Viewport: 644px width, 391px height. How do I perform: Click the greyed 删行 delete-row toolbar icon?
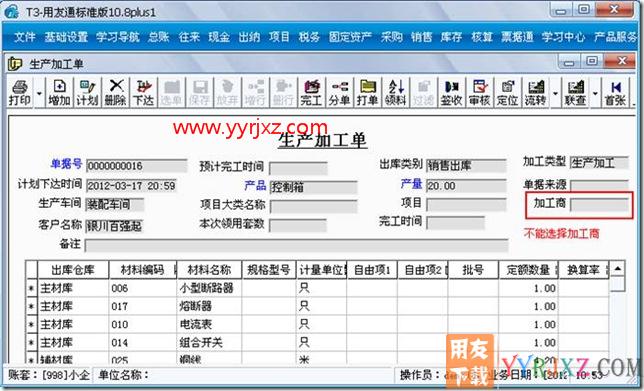coord(283,93)
